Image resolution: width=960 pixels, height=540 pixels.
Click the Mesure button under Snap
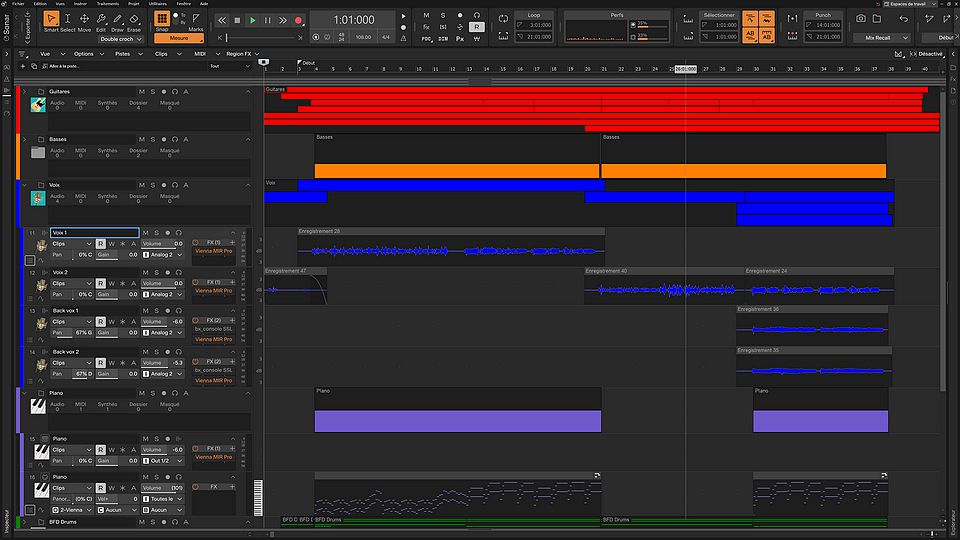pyautogui.click(x=178, y=38)
